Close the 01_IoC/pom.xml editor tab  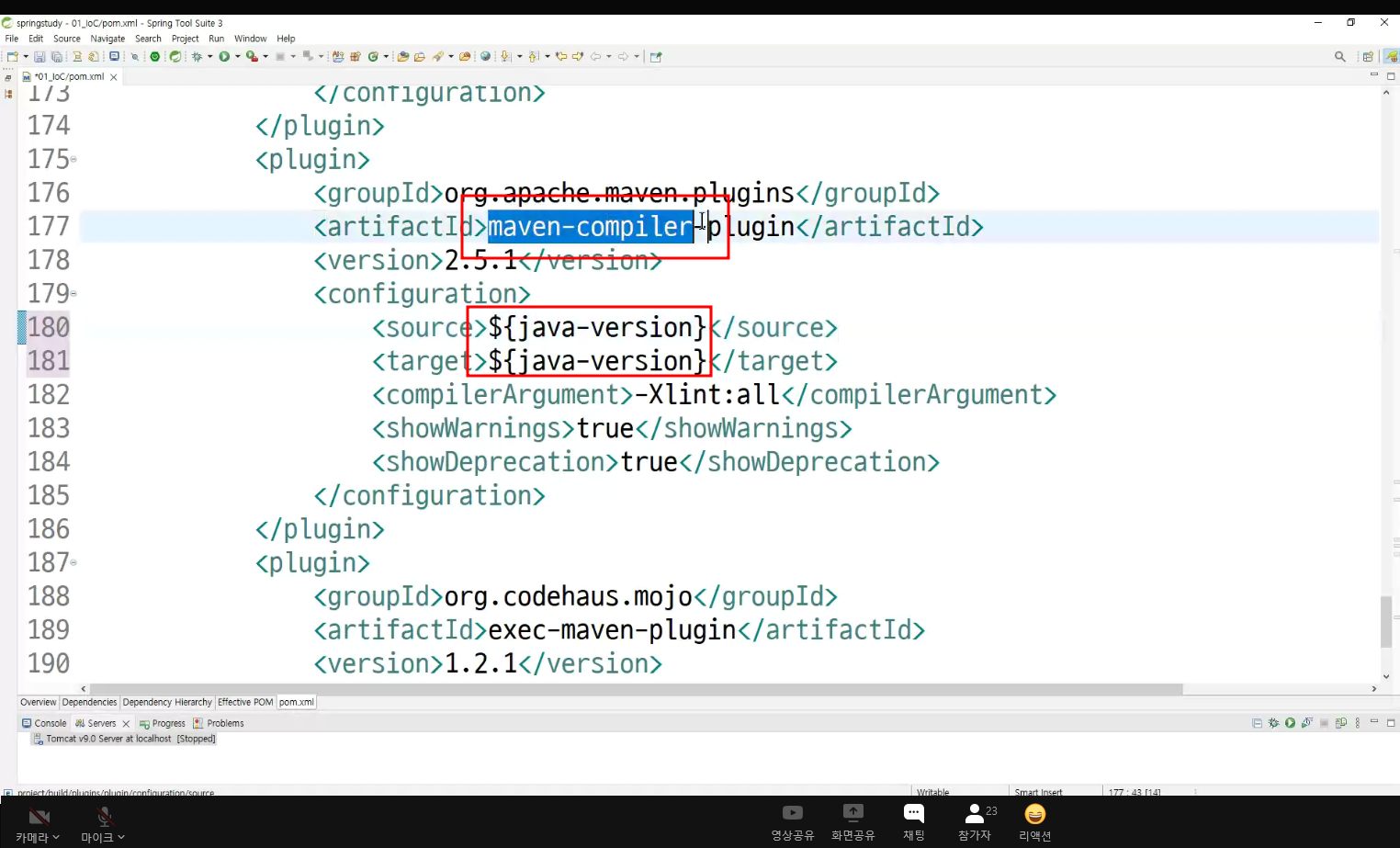pyautogui.click(x=114, y=77)
